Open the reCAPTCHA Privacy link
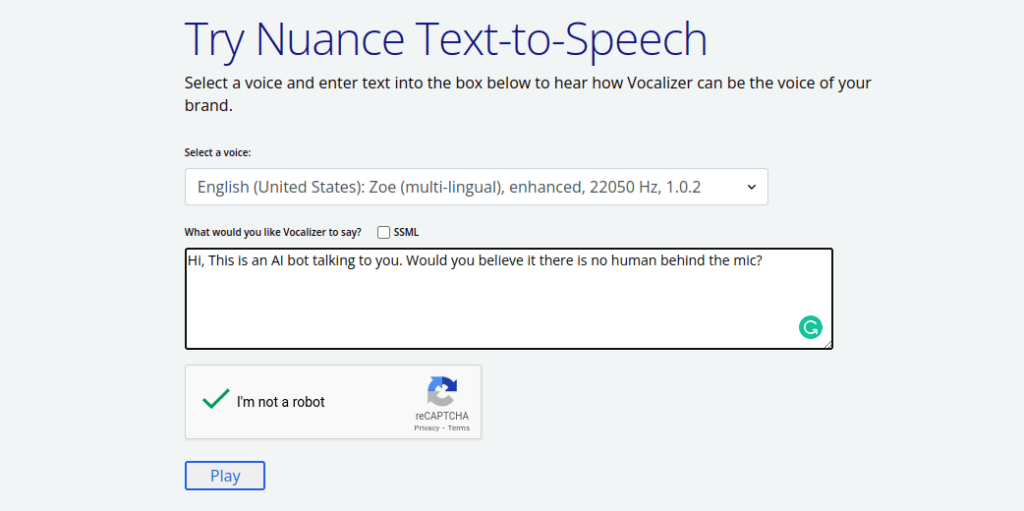 click(x=426, y=428)
